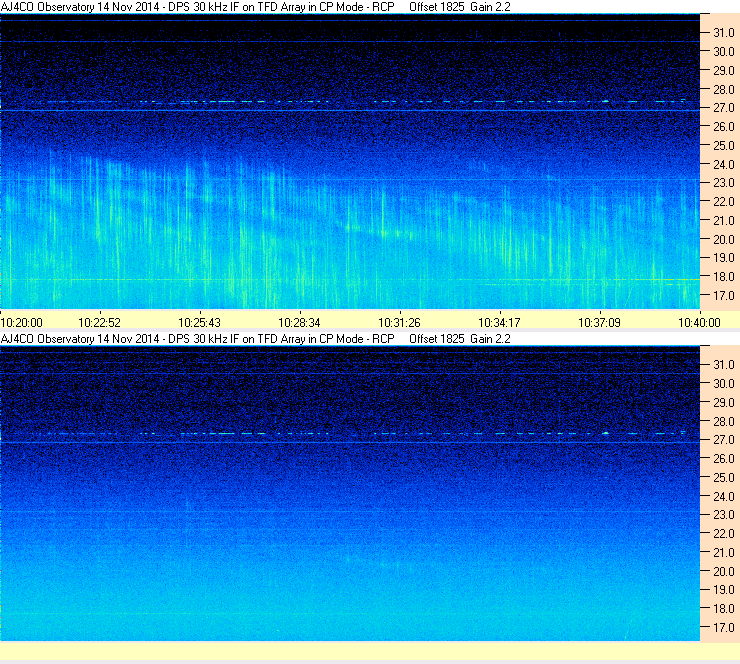Select the lower spectrogram title text
This screenshot has width=740, height=664.
point(255,339)
